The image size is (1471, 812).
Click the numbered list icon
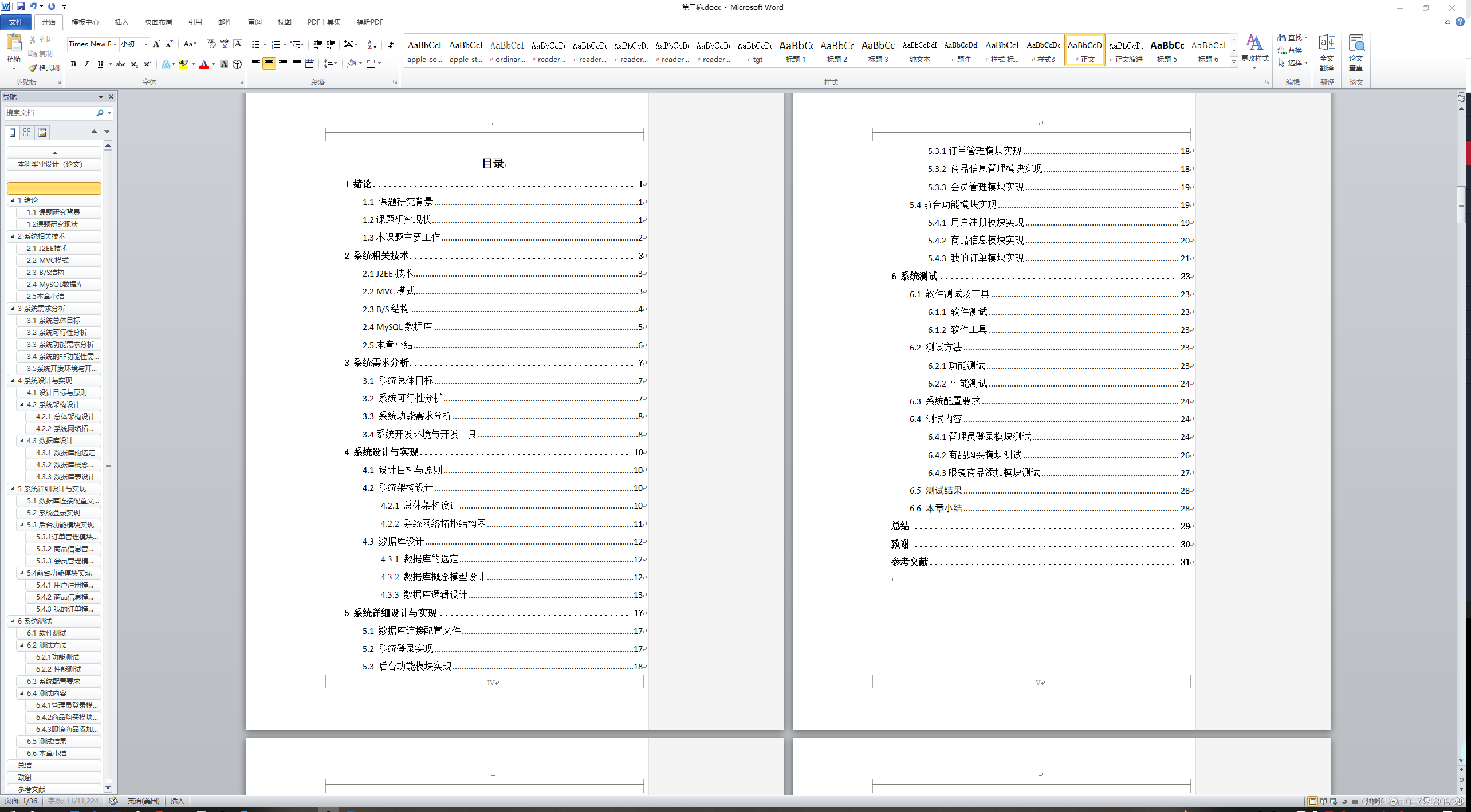(x=276, y=44)
